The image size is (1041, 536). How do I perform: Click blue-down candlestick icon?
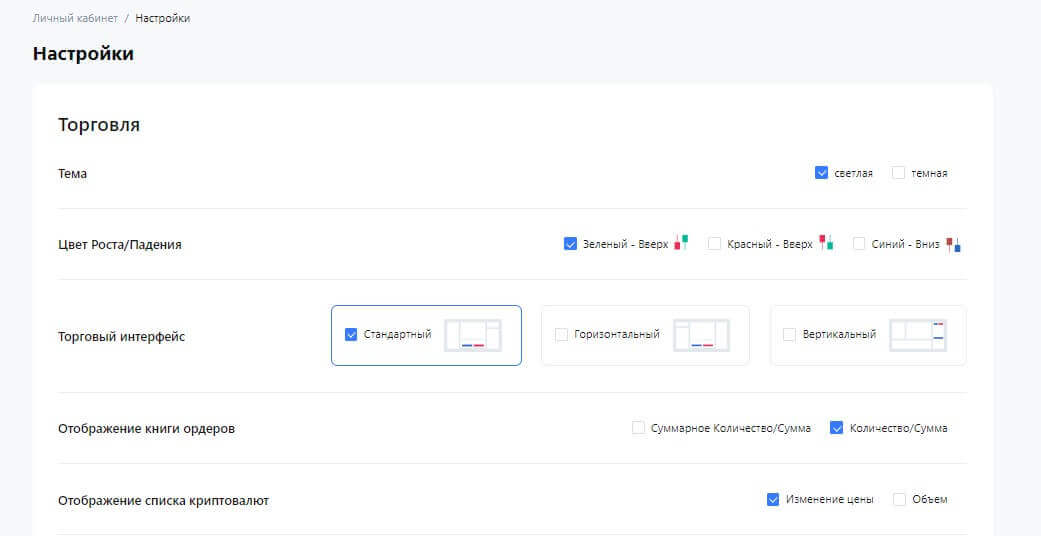[x=953, y=243]
